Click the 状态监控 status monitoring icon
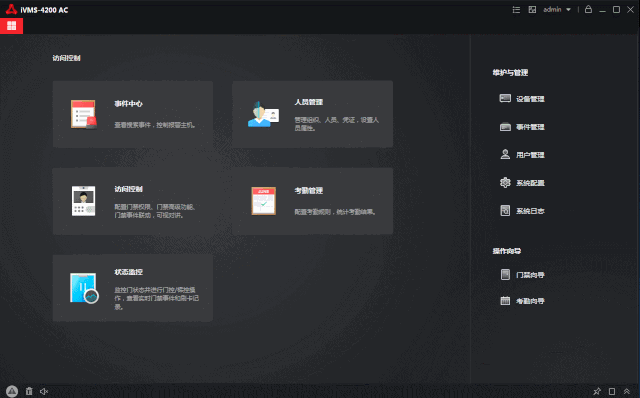 tap(84, 288)
